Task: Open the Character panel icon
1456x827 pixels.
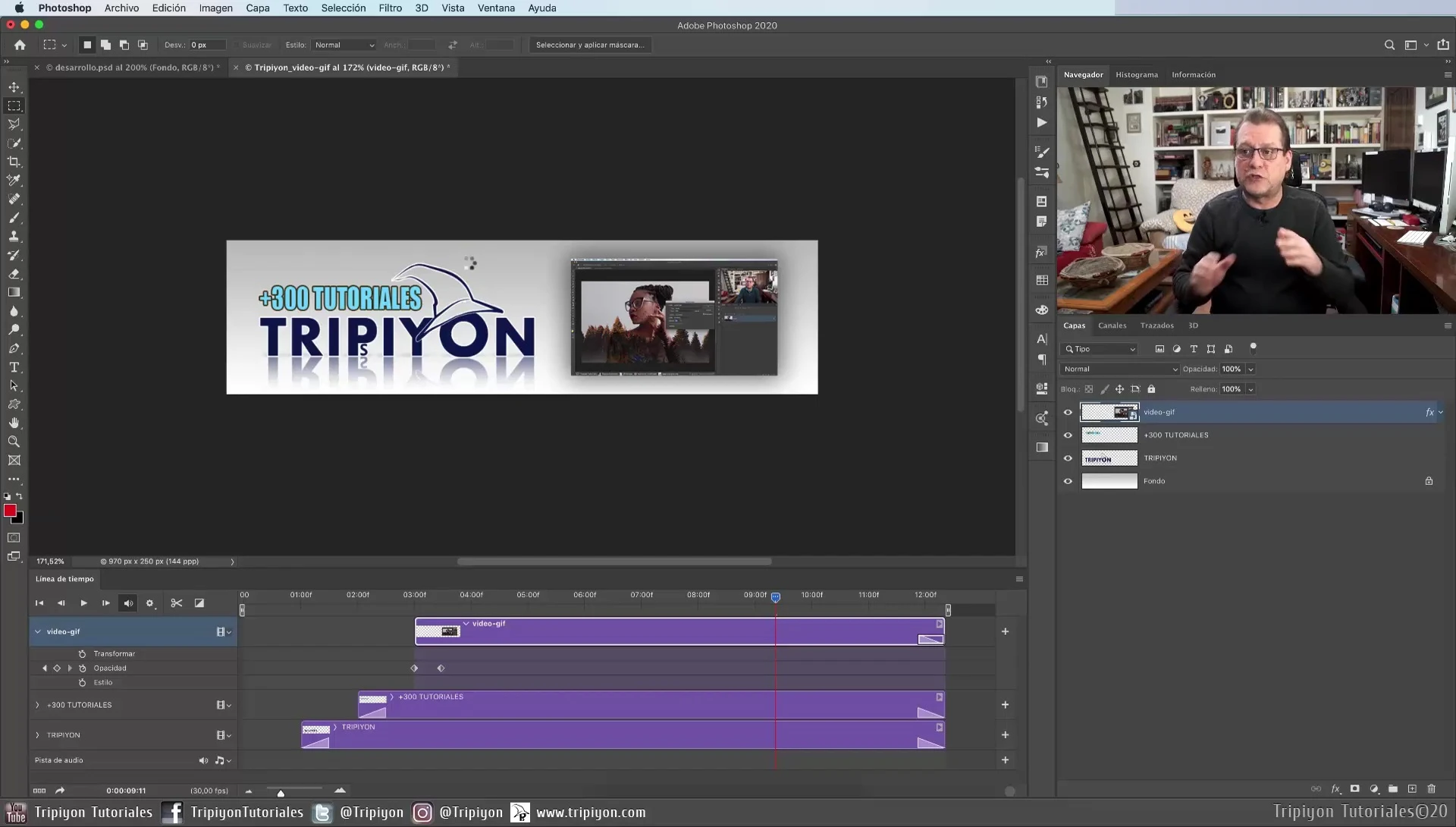Action: tap(1042, 338)
